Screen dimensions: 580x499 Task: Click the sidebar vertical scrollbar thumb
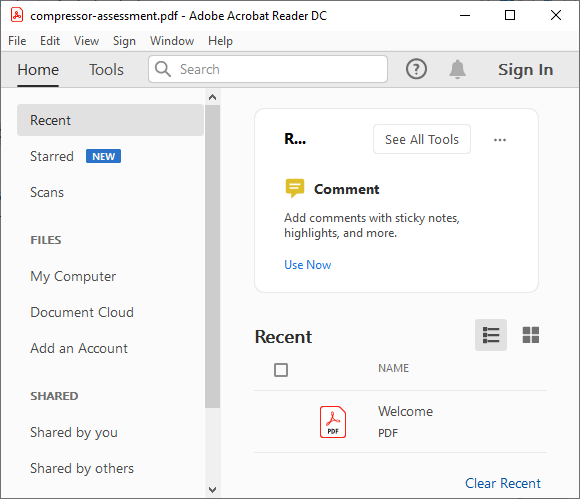[x=212, y=256]
